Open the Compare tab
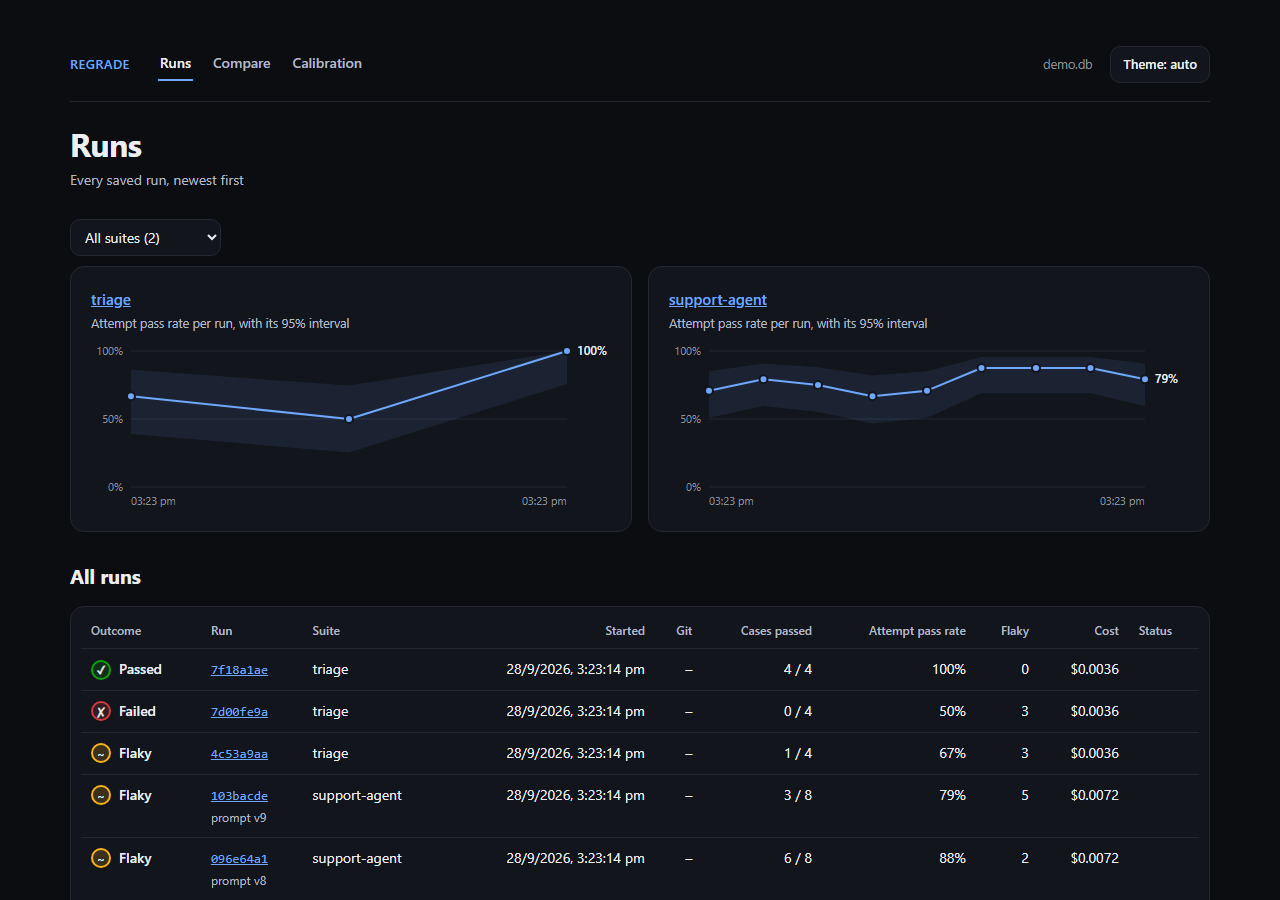1280x900 pixels. (x=242, y=64)
